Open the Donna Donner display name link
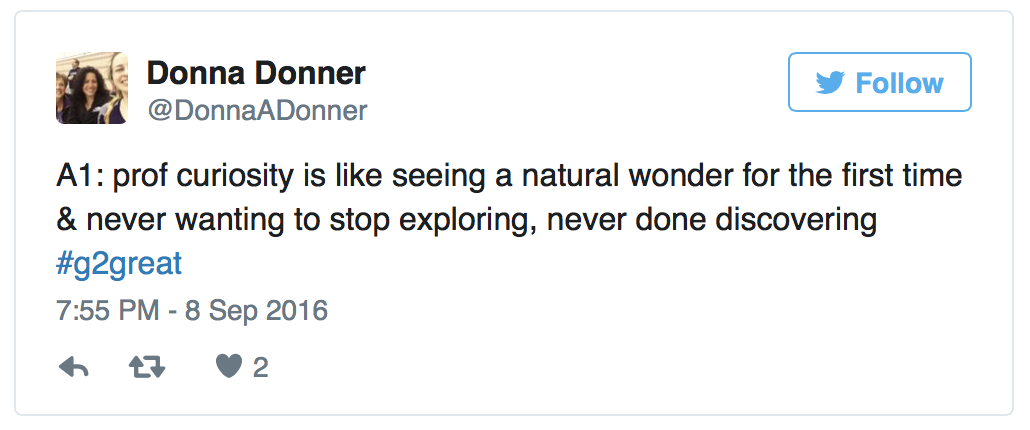The image size is (1030, 430). 256,73
